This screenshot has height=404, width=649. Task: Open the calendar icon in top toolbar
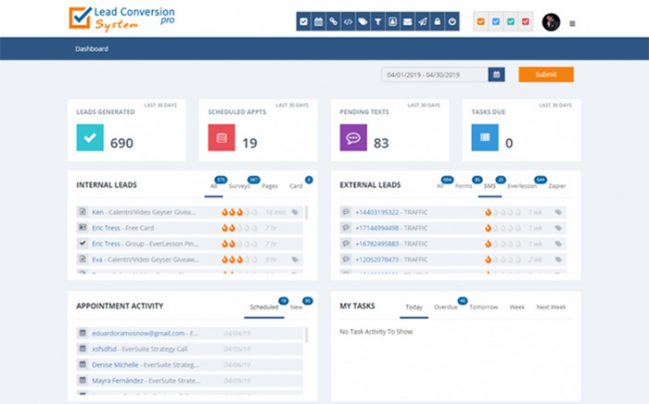[x=318, y=21]
